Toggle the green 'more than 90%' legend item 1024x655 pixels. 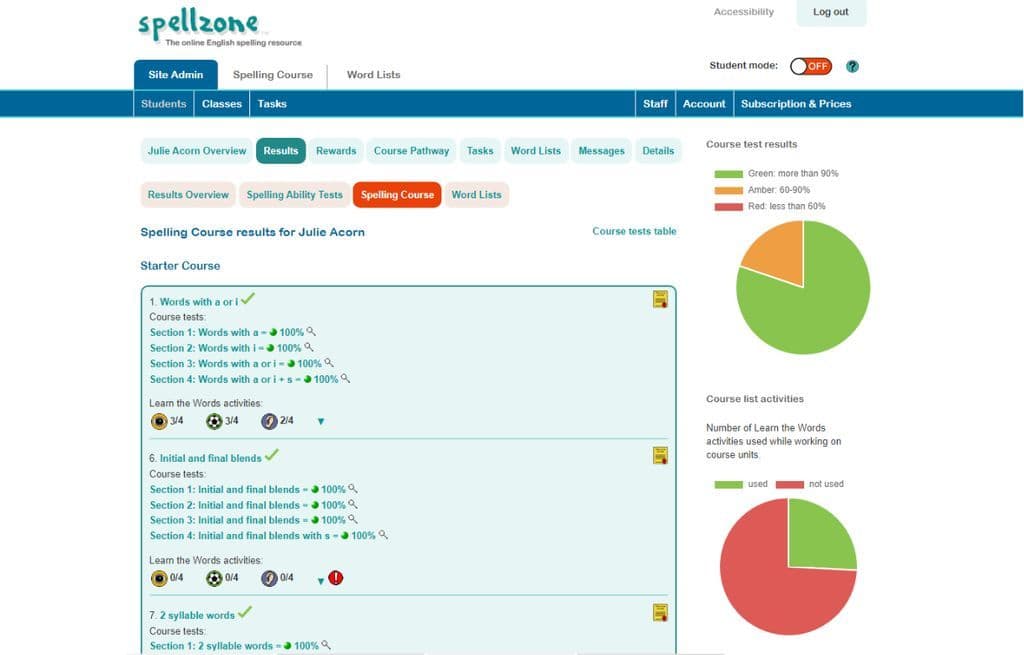tap(728, 174)
